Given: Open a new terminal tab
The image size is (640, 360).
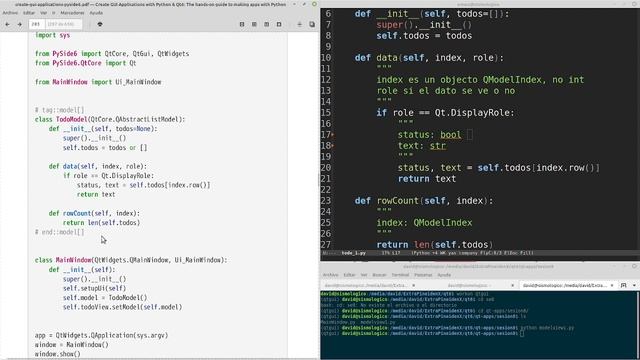Looking at the screenshot, I should pos(624,285).
